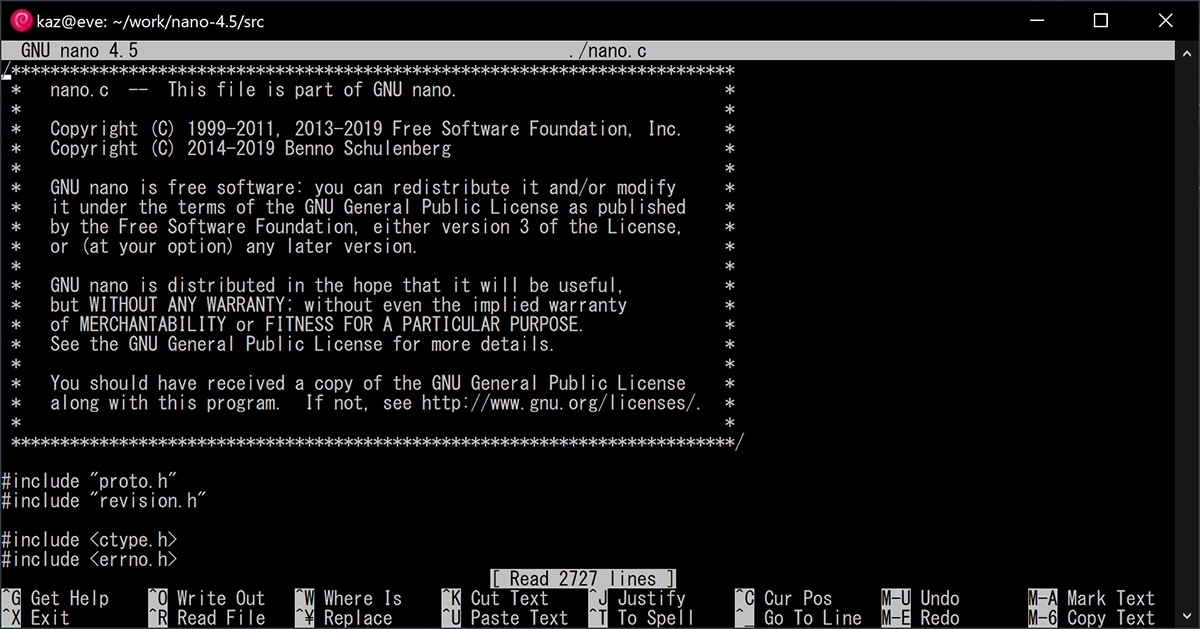
Task: Click the './nano.c' filename in header
Action: coord(607,51)
